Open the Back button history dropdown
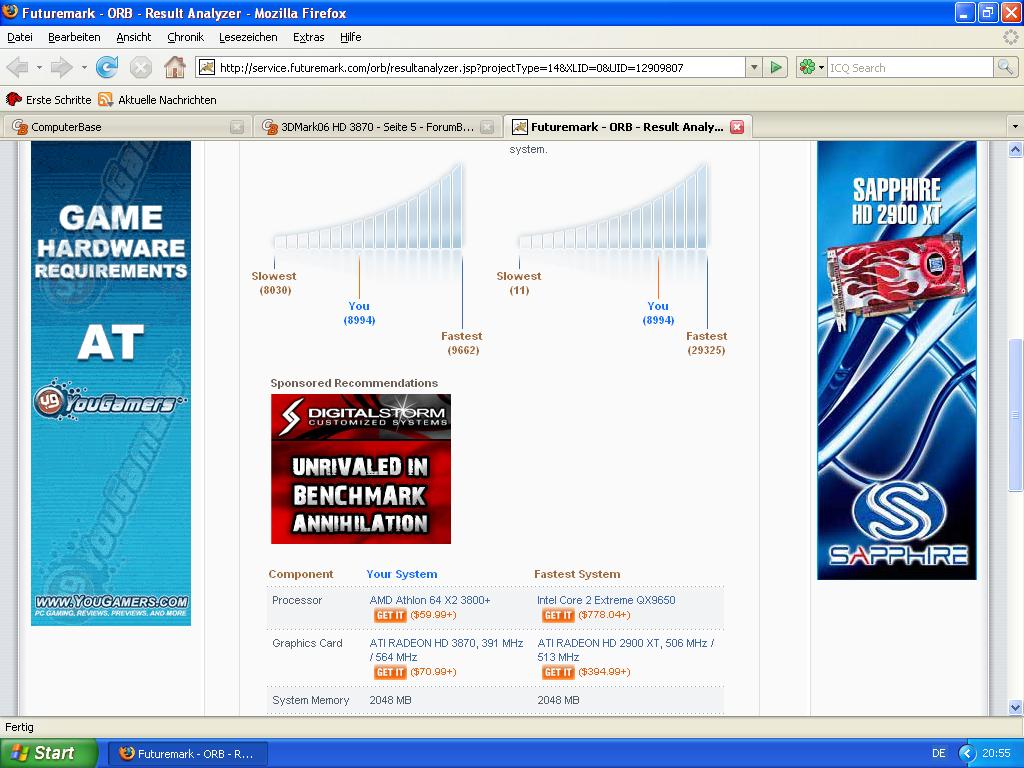The height and width of the screenshot is (768, 1024). coord(39,67)
